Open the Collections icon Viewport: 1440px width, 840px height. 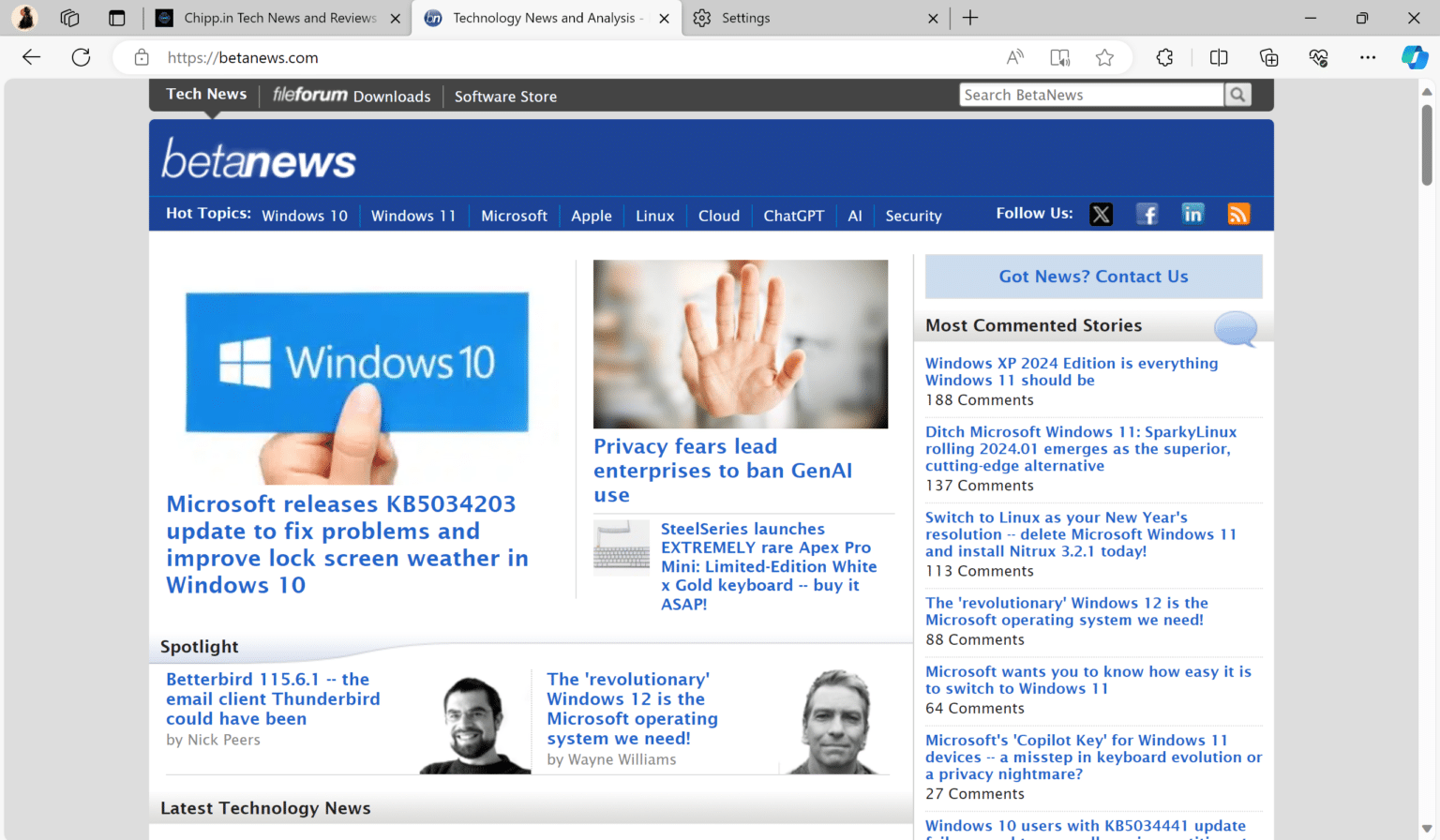click(1268, 57)
